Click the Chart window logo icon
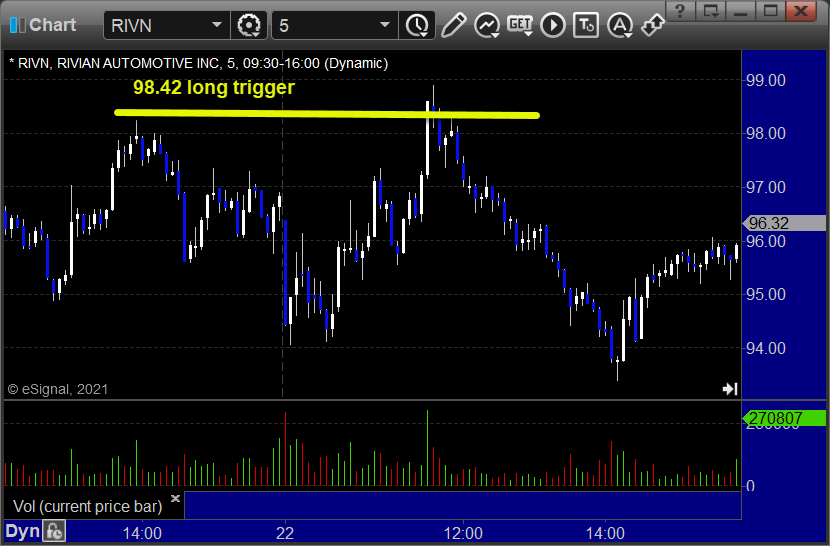This screenshot has width=830, height=546. (x=17, y=25)
